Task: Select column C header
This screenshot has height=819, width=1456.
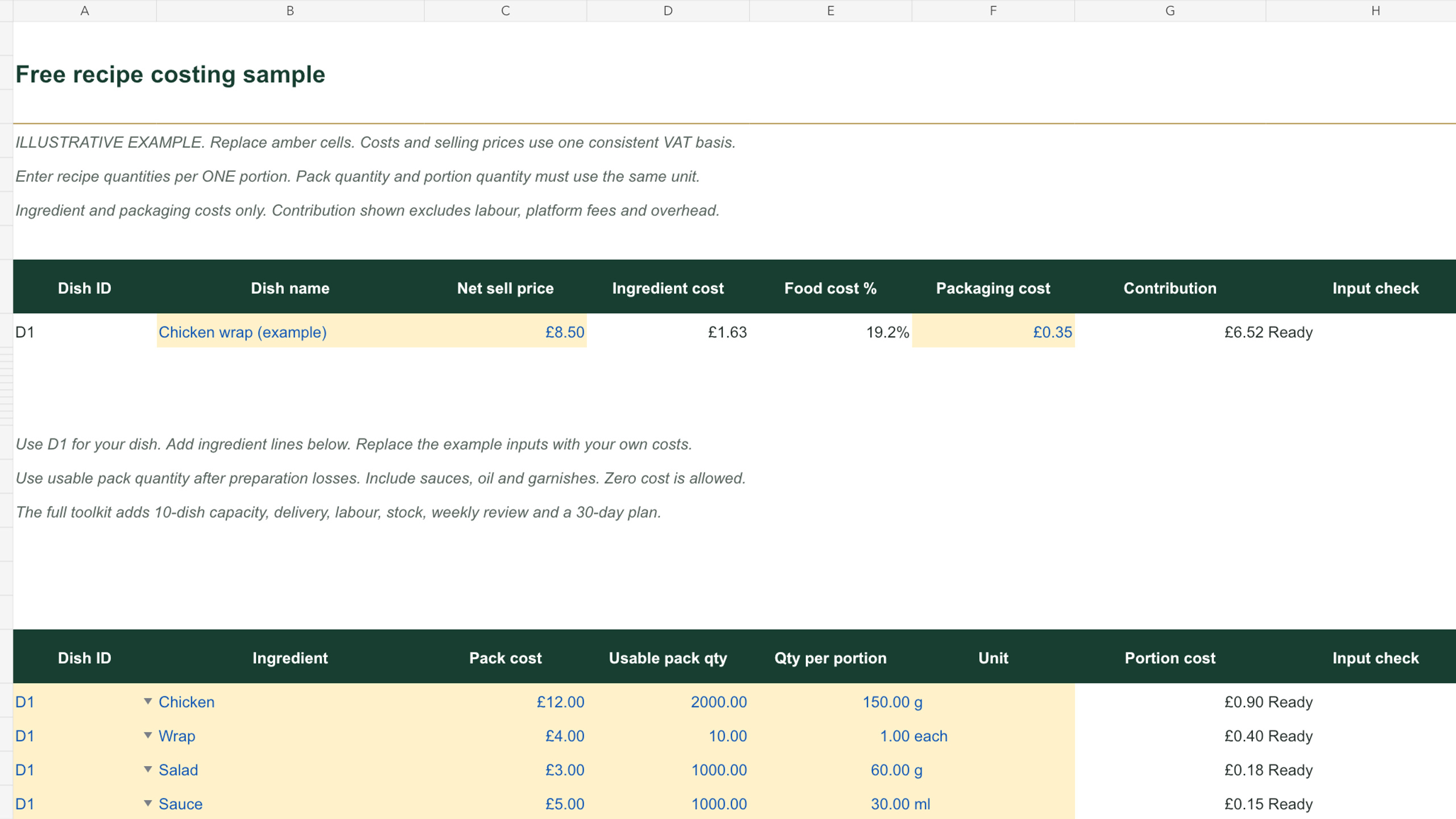Action: [x=505, y=11]
